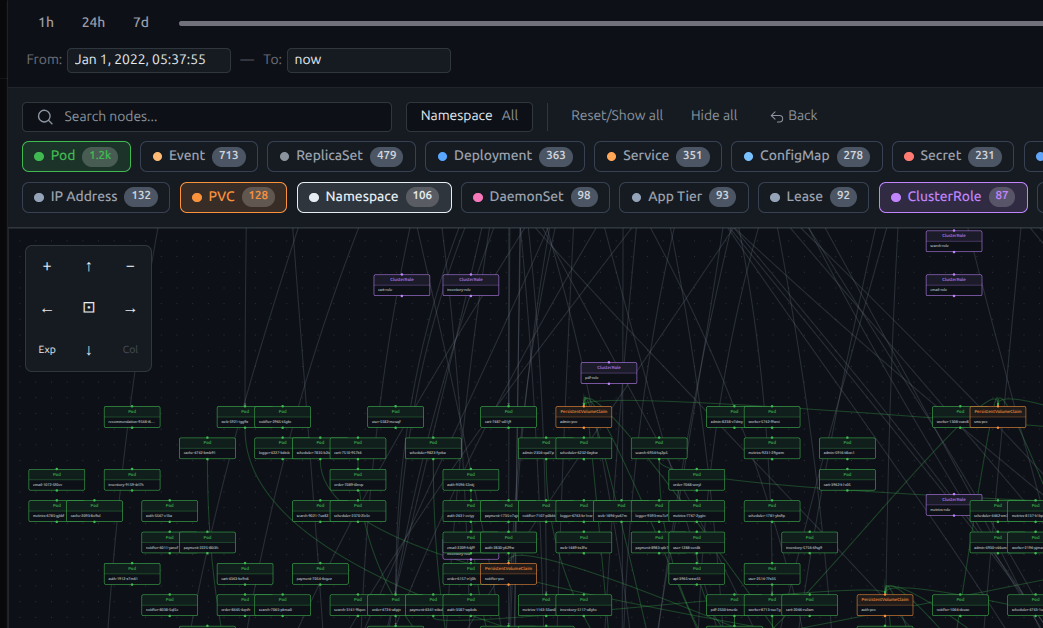Screen dimensions: 1043x628
Task: Click the time range slider track
Action: point(600,22)
